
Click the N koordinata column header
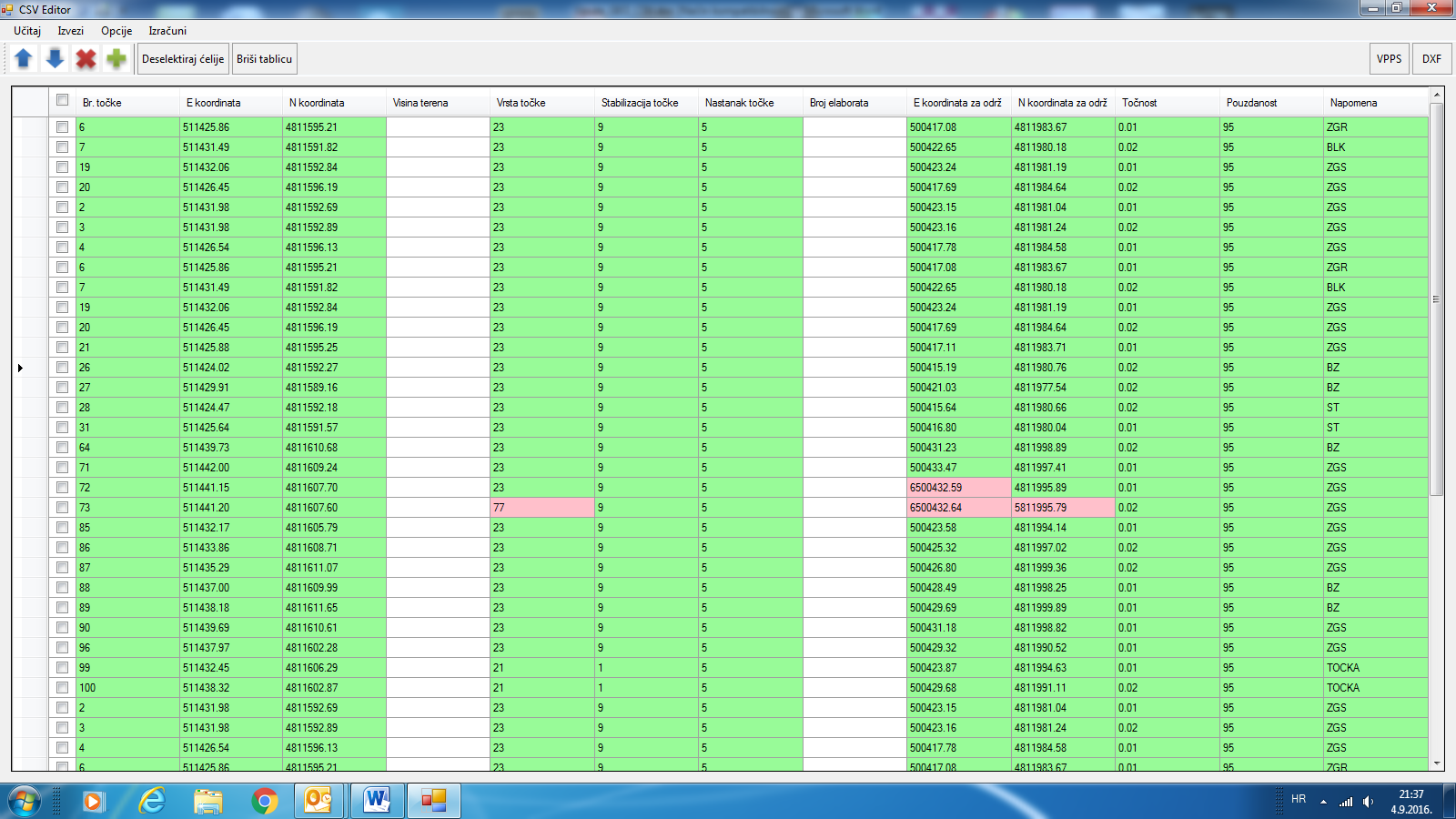(334, 103)
